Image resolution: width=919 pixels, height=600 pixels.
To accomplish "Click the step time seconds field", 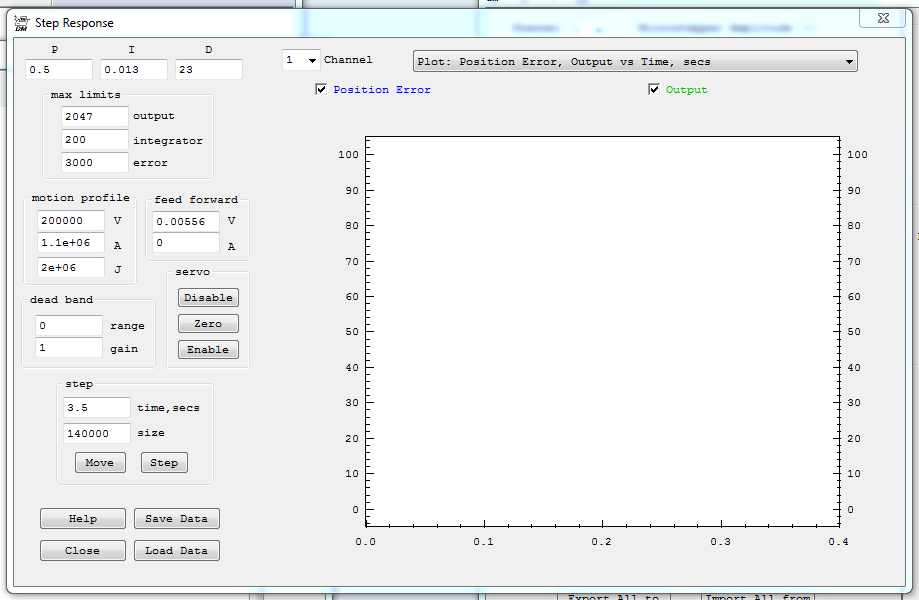I will click(97, 408).
